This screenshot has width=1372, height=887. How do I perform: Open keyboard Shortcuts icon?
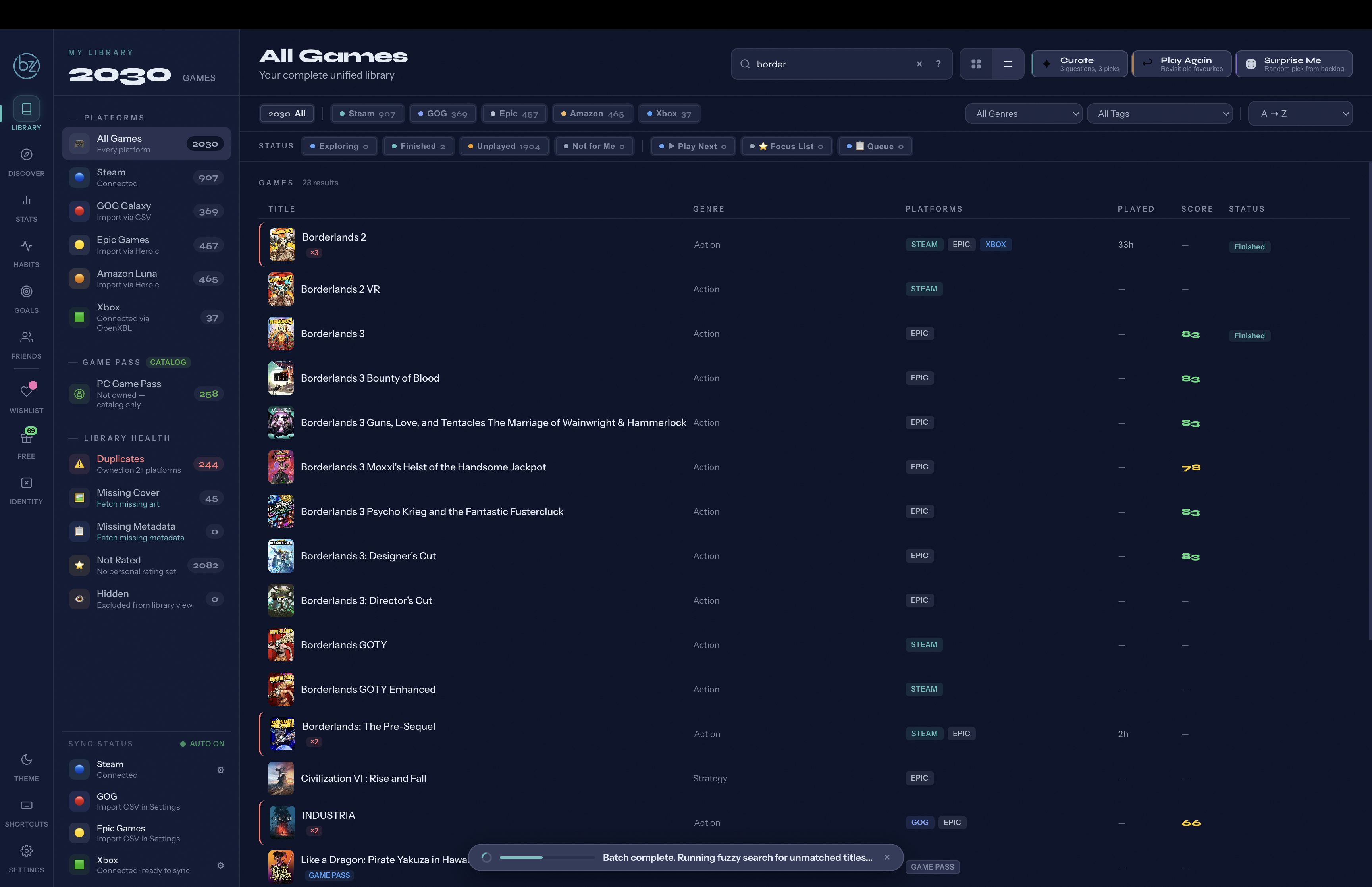click(x=27, y=805)
